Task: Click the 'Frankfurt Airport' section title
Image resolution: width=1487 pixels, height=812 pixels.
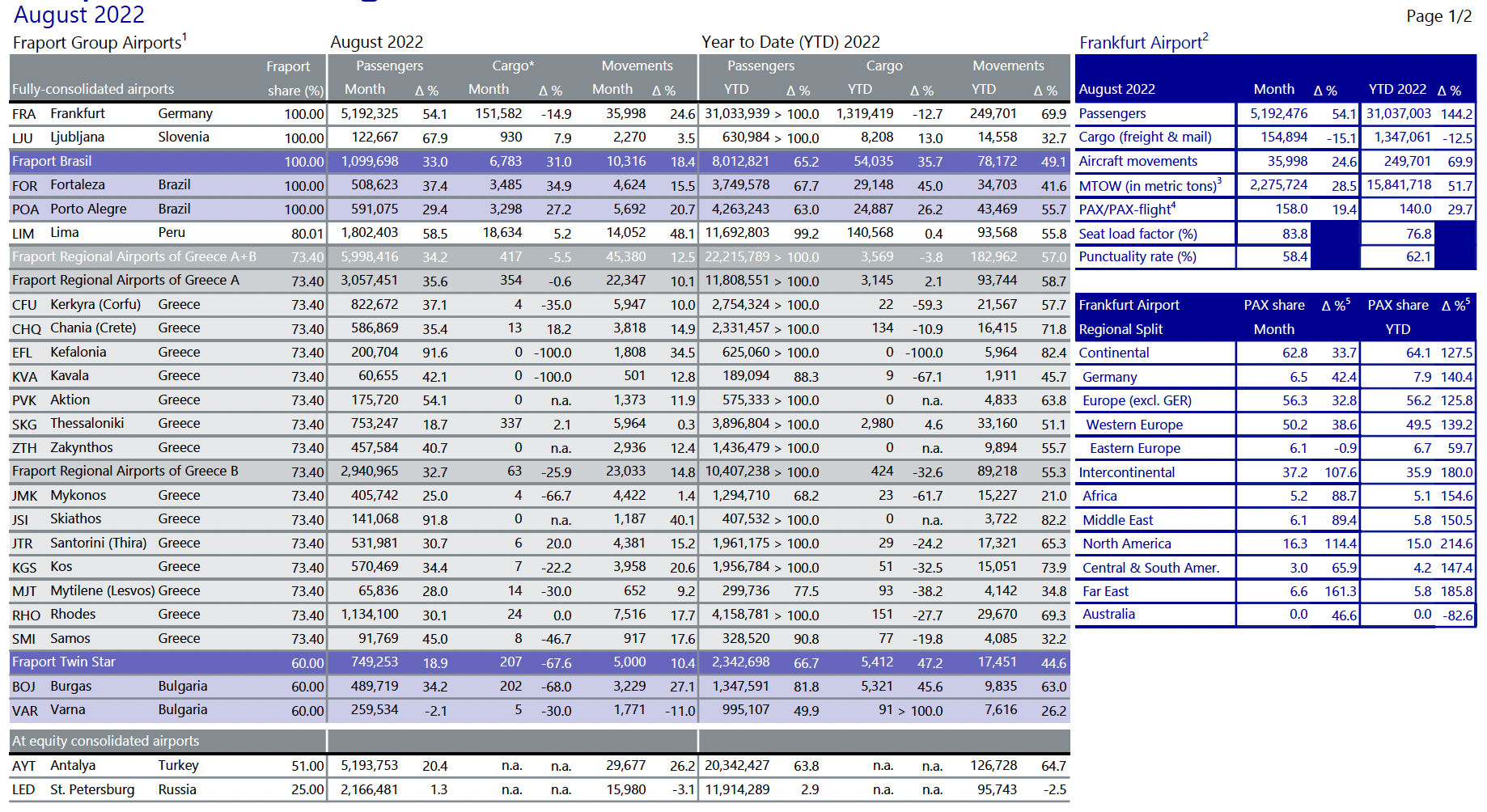Action: coord(1142,43)
